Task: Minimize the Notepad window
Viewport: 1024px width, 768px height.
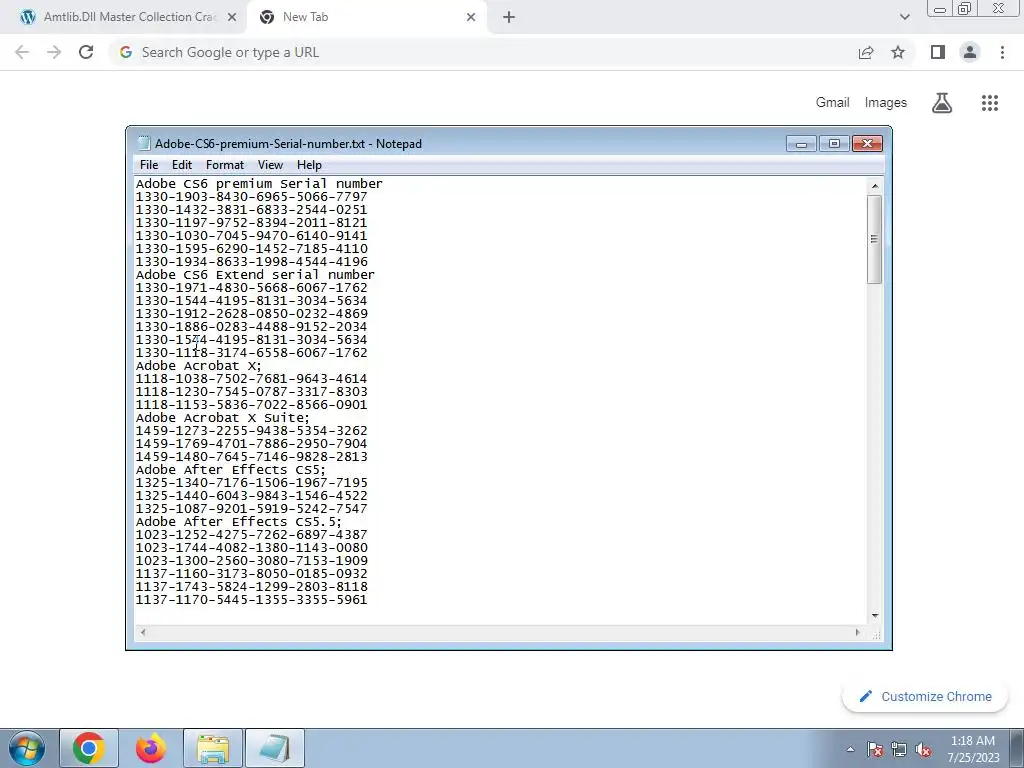Action: pos(801,144)
